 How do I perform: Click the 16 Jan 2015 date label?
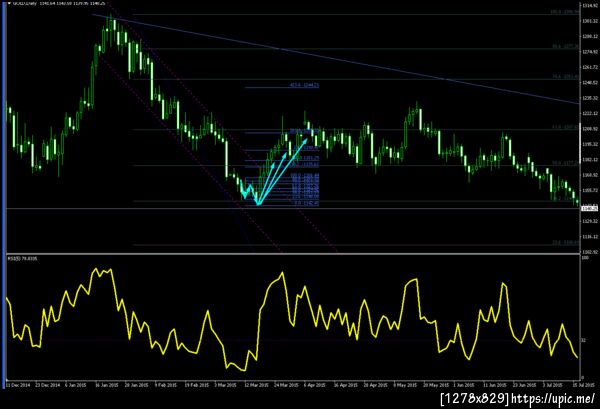tap(106, 385)
